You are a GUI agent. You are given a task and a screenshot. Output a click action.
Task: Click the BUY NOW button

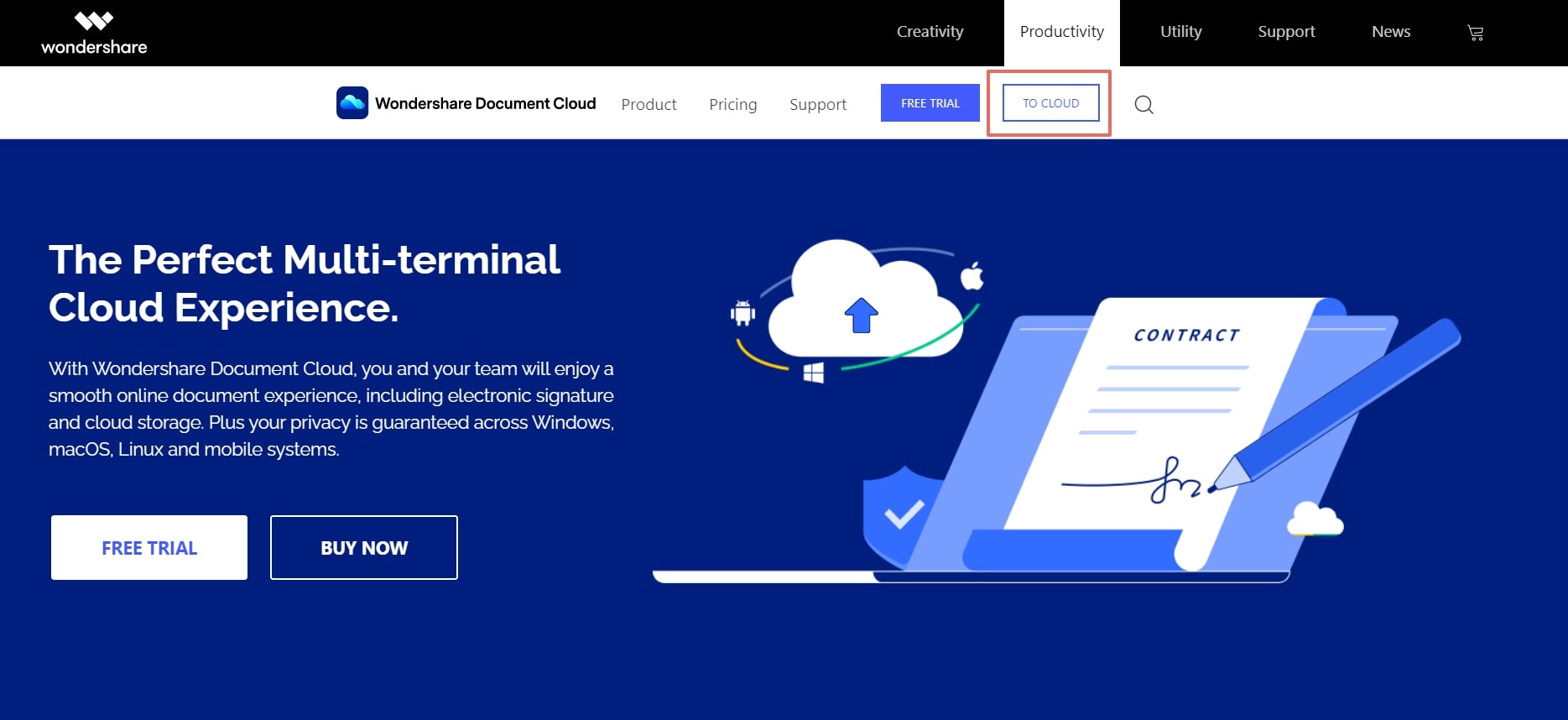pos(364,547)
